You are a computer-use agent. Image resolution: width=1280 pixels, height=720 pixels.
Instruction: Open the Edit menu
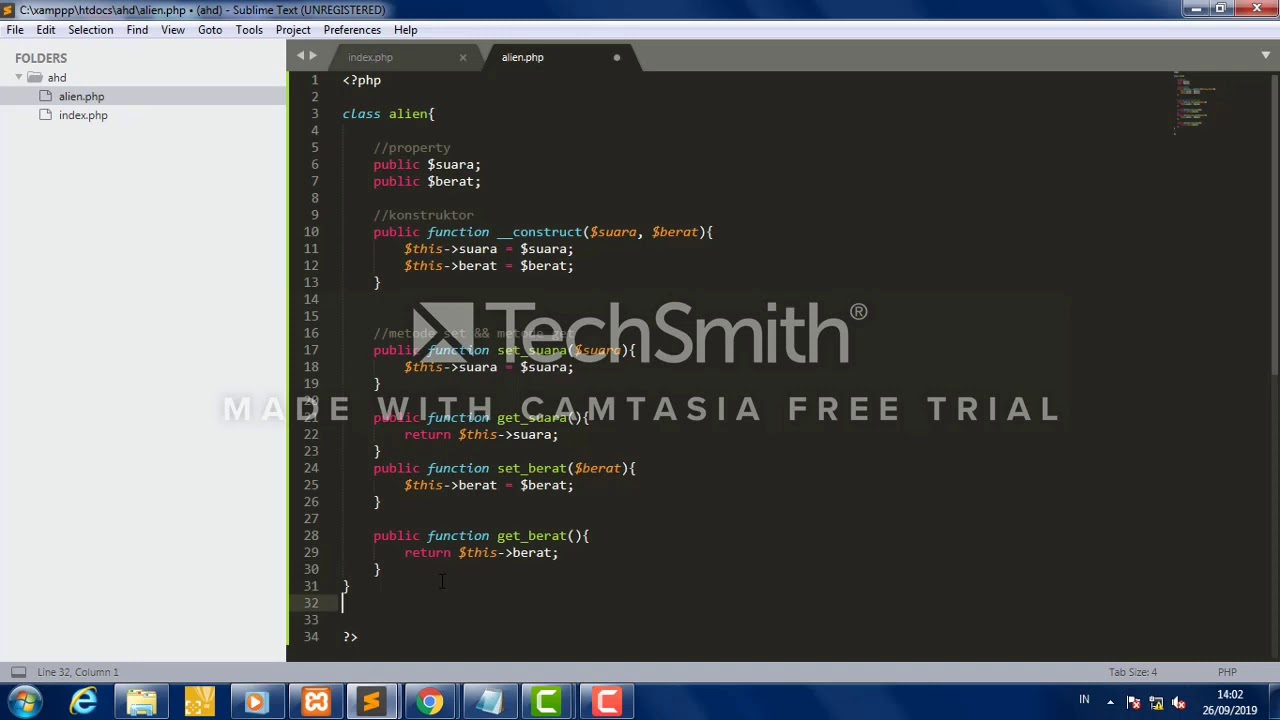pos(46,30)
